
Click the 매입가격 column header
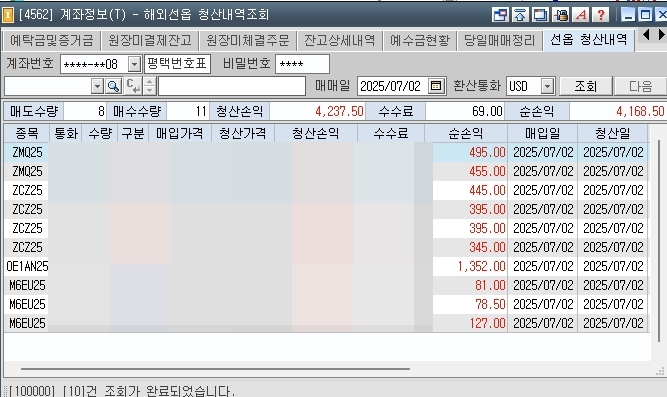point(180,133)
